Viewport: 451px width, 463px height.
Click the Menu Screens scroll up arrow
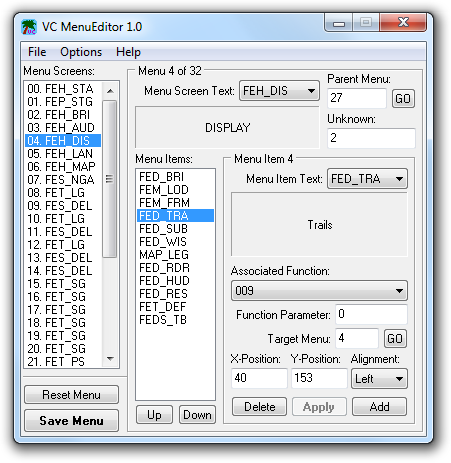click(x=110, y=91)
